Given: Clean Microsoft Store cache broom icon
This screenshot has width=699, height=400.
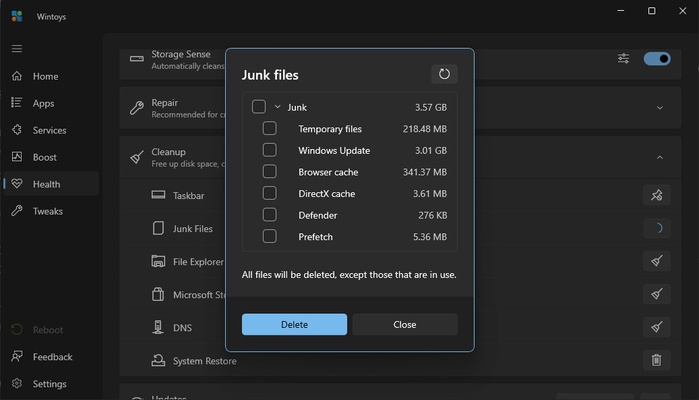Looking at the screenshot, I should [657, 294].
